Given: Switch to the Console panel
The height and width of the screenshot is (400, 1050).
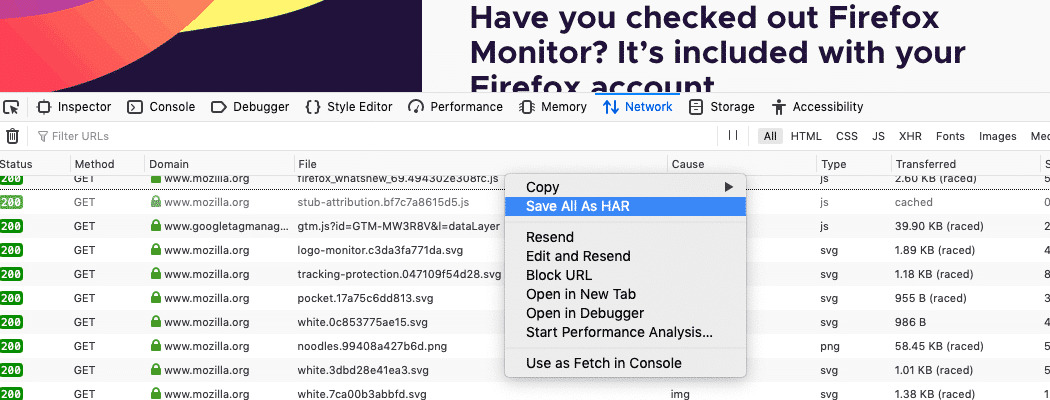Looking at the screenshot, I should (162, 107).
